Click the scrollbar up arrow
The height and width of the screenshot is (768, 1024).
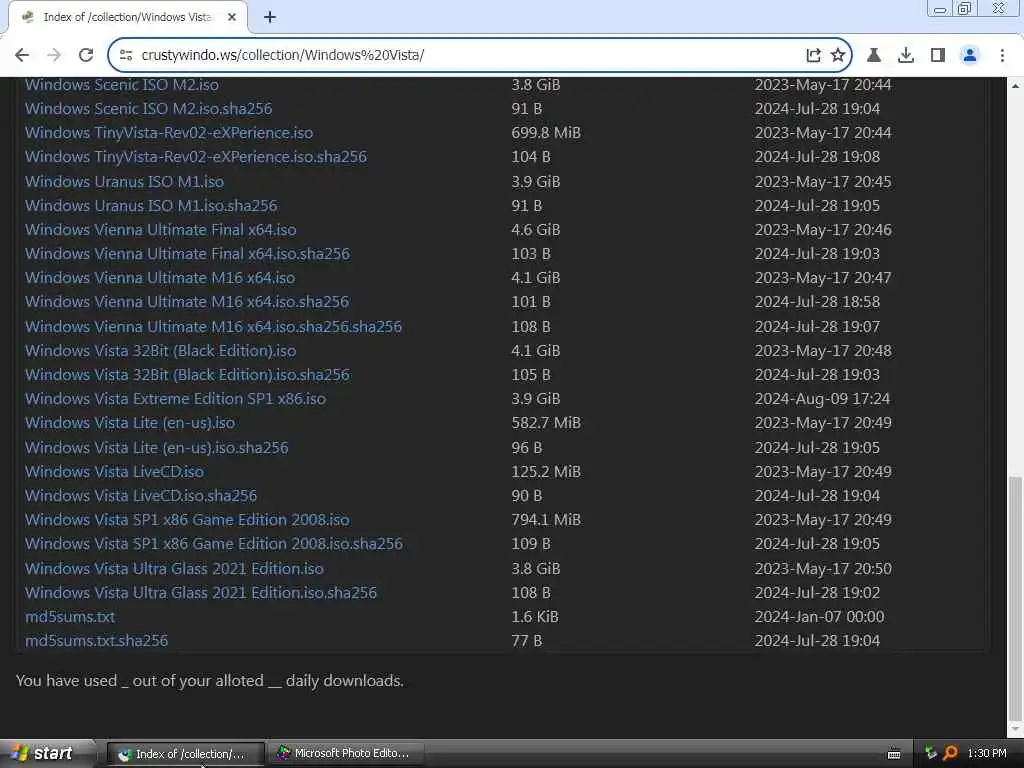[1015, 86]
